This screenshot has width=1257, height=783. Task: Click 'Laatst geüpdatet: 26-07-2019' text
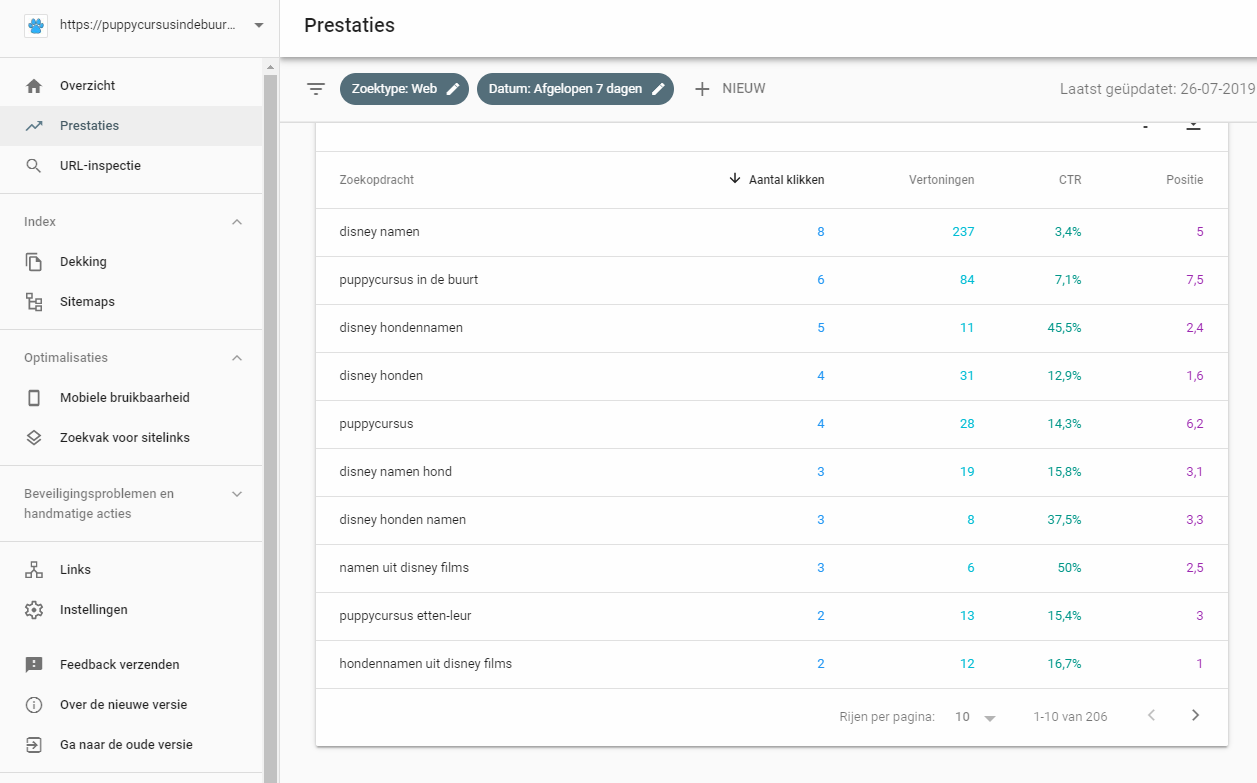tap(1157, 89)
